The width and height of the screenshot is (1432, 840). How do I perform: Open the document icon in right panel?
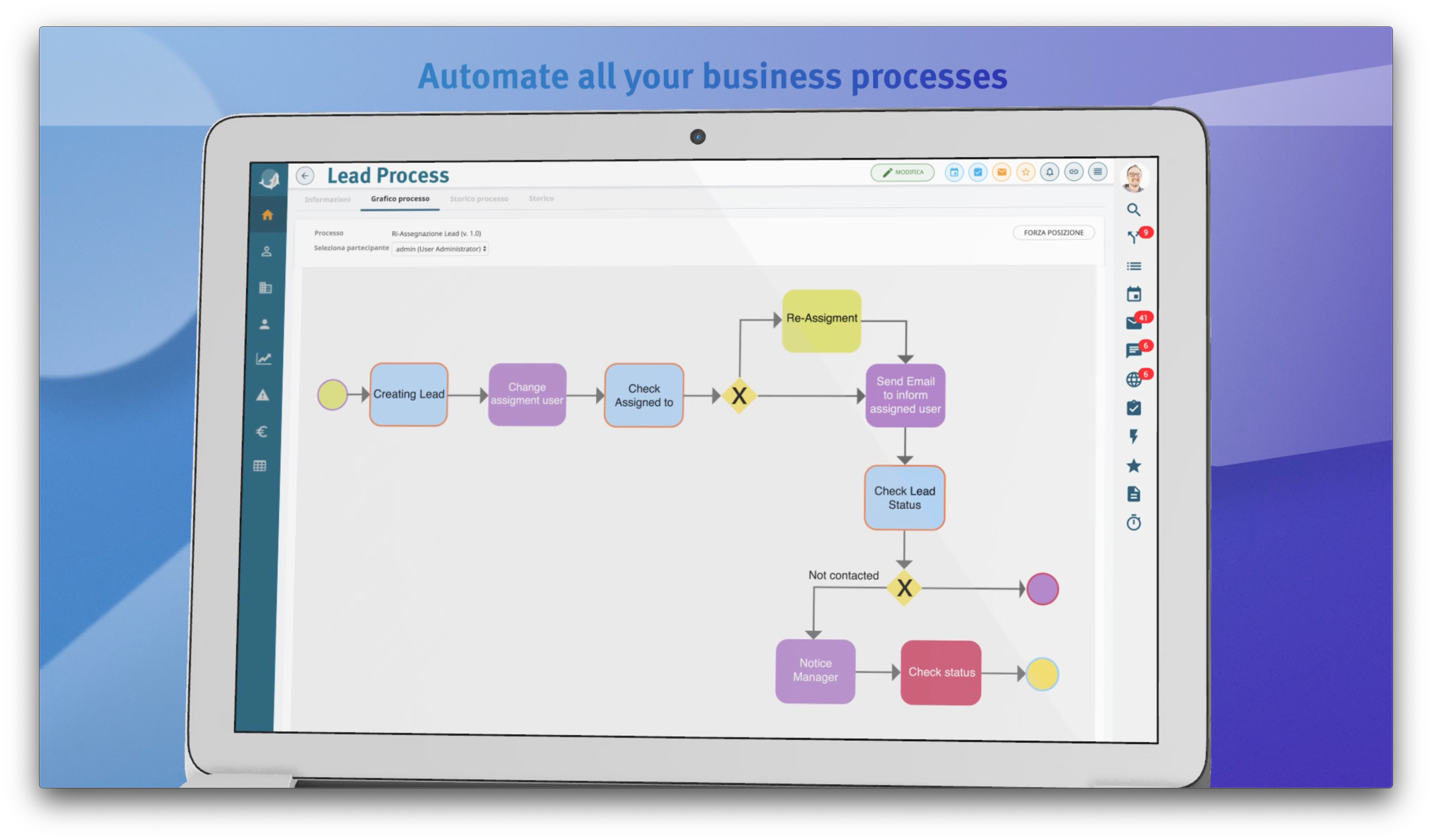(1134, 494)
